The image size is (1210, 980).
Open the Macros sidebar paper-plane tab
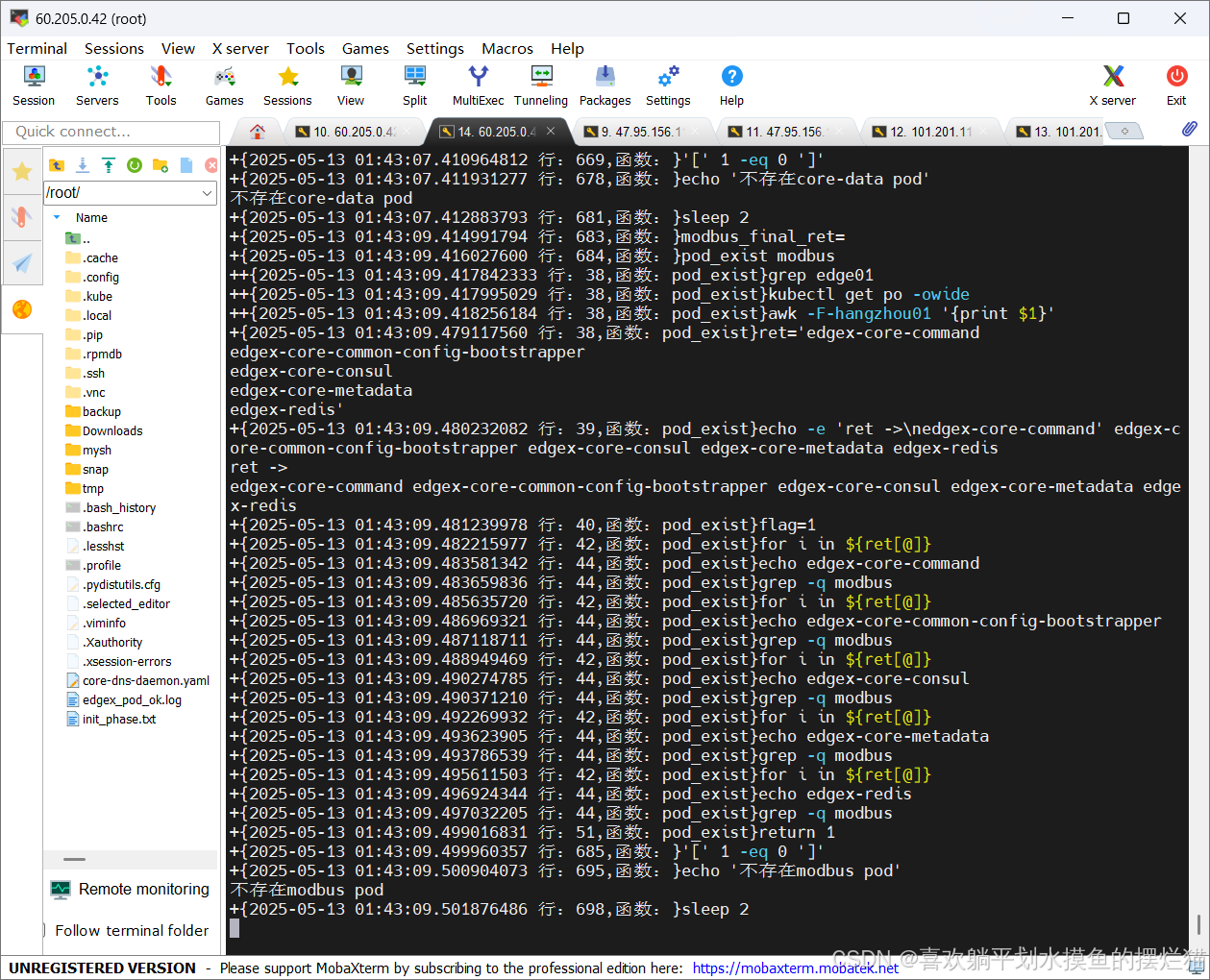(22, 262)
